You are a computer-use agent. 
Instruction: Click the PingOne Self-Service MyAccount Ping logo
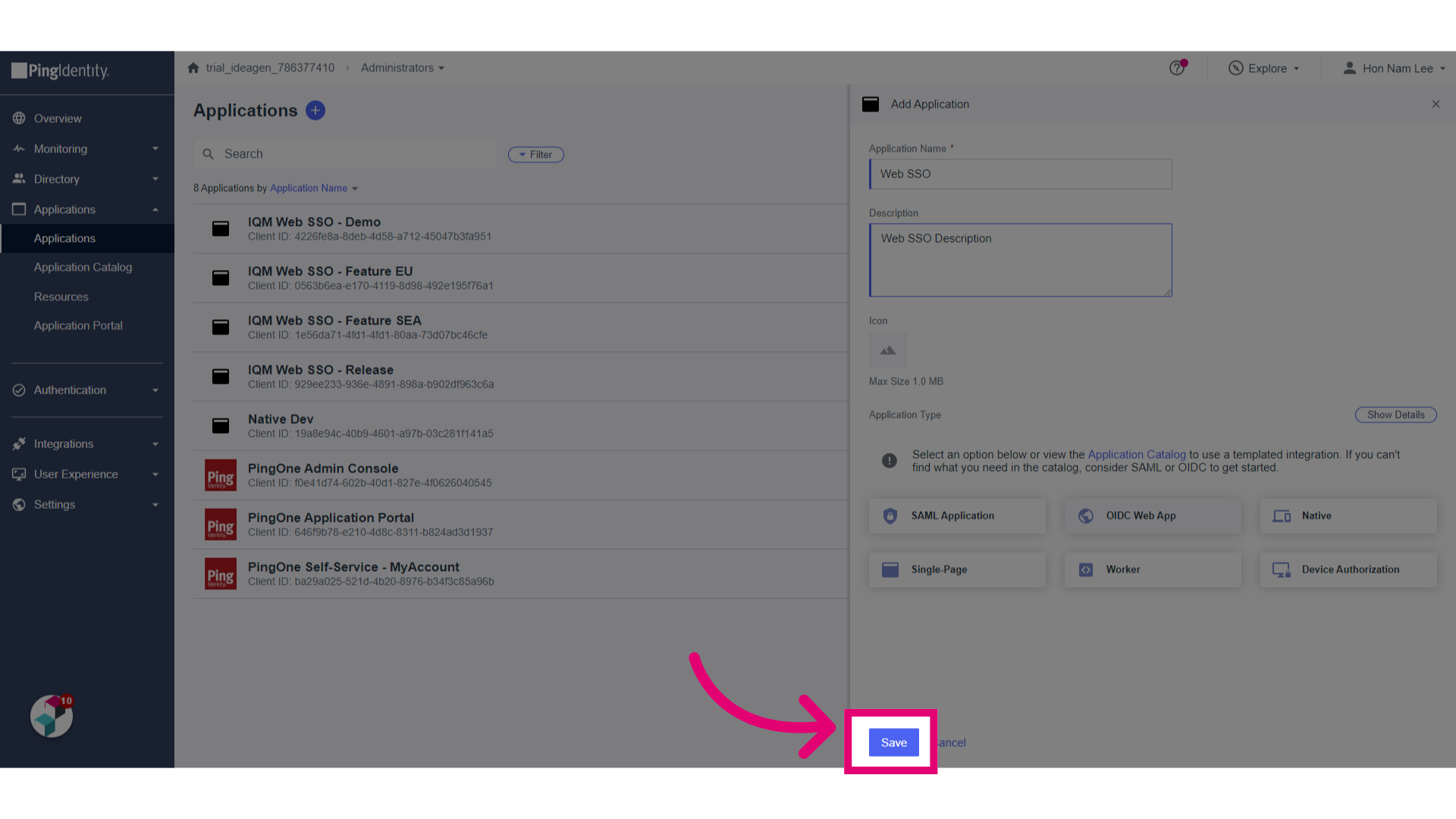[x=221, y=574]
